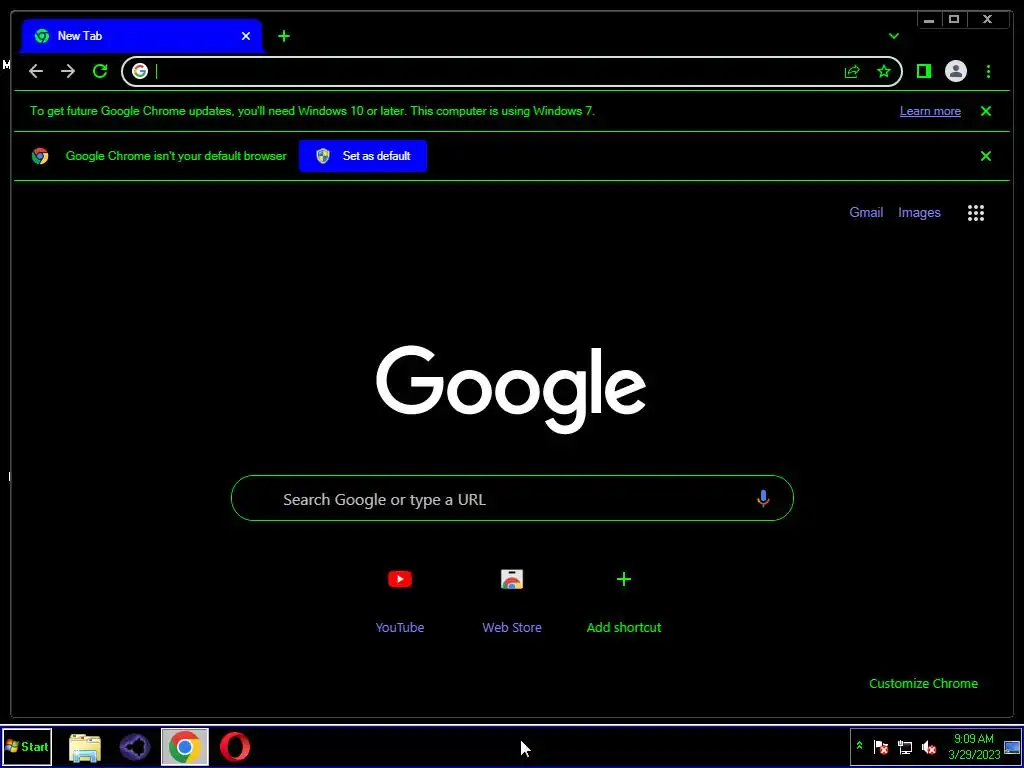Dismiss the Windows 10 update notice
The width and height of the screenshot is (1024, 768).
tap(986, 111)
